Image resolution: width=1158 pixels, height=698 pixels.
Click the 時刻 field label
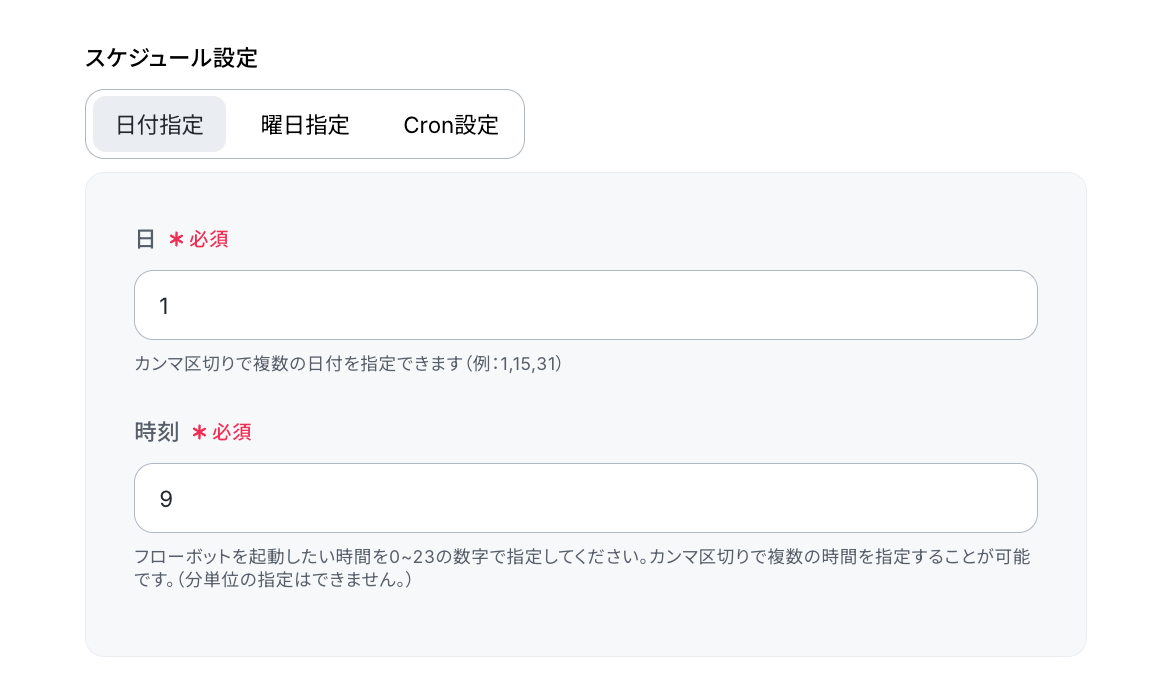(x=157, y=432)
